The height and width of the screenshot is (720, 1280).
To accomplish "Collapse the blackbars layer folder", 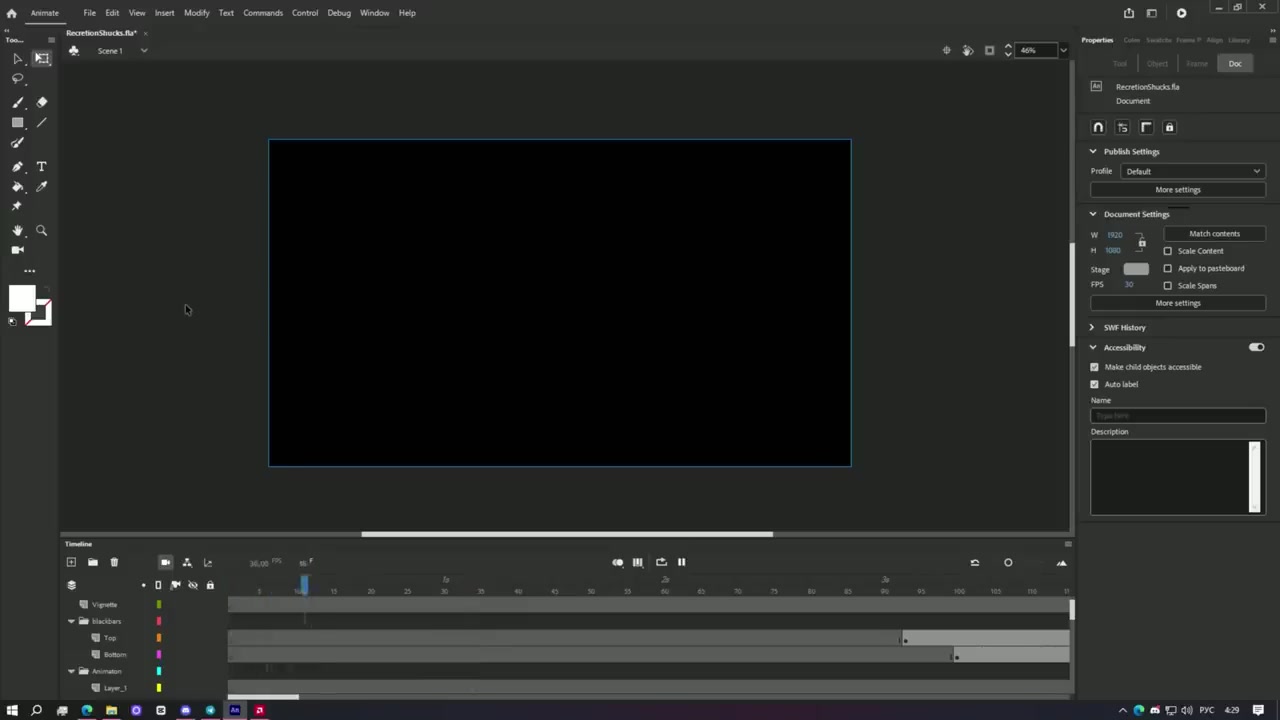I will (71, 621).
